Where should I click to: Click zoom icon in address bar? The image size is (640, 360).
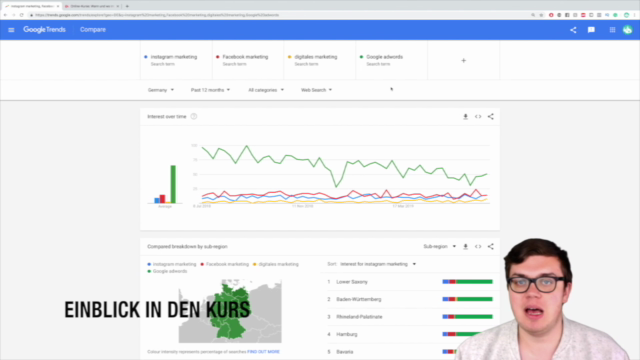pyautogui.click(x=533, y=15)
